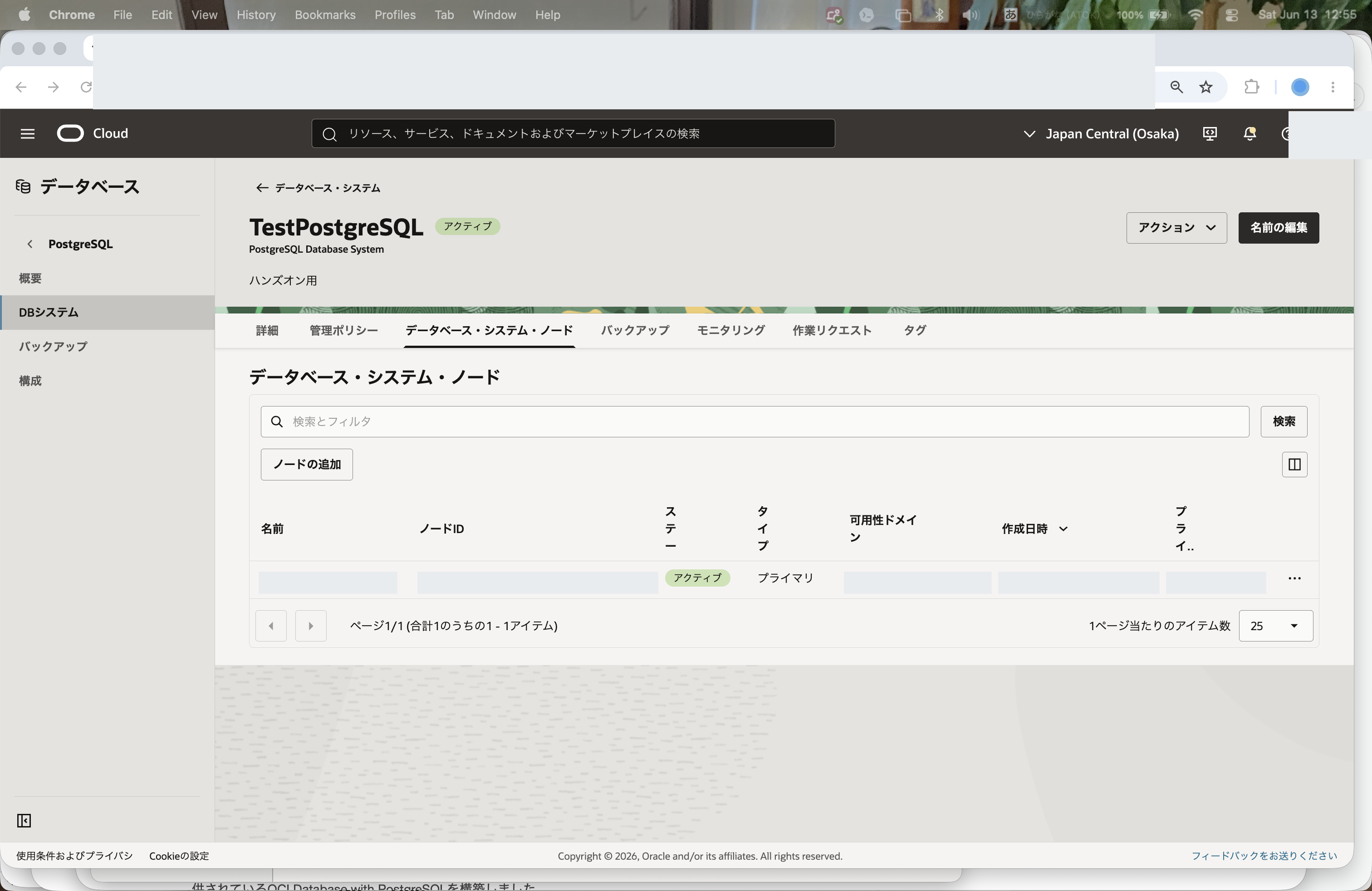Switch to the 管理ポリシー tab

point(343,331)
